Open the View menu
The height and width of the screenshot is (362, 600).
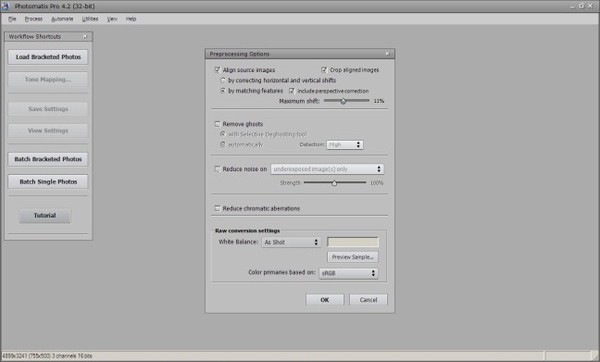pos(112,19)
